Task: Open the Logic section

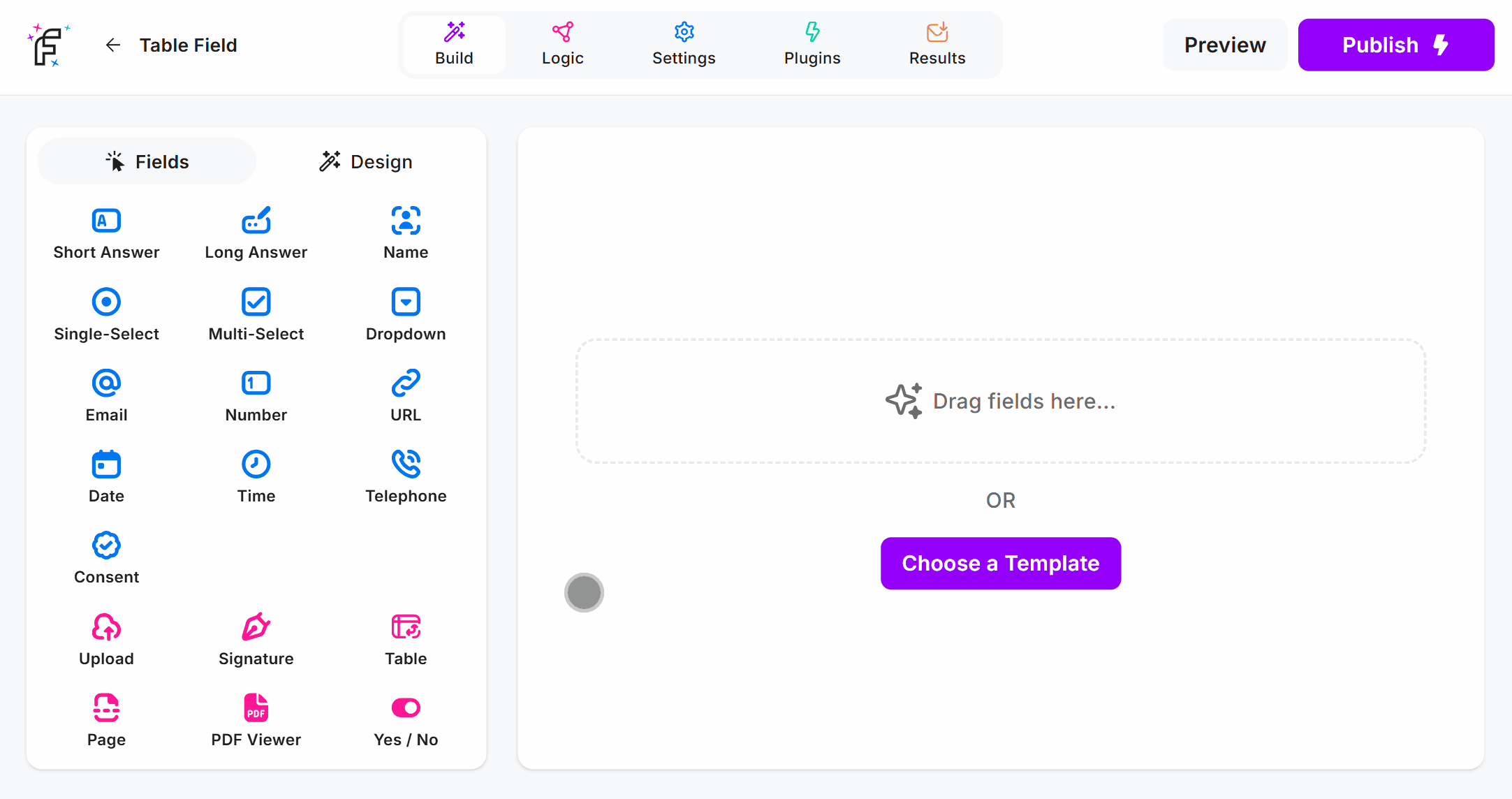Action: tap(562, 44)
